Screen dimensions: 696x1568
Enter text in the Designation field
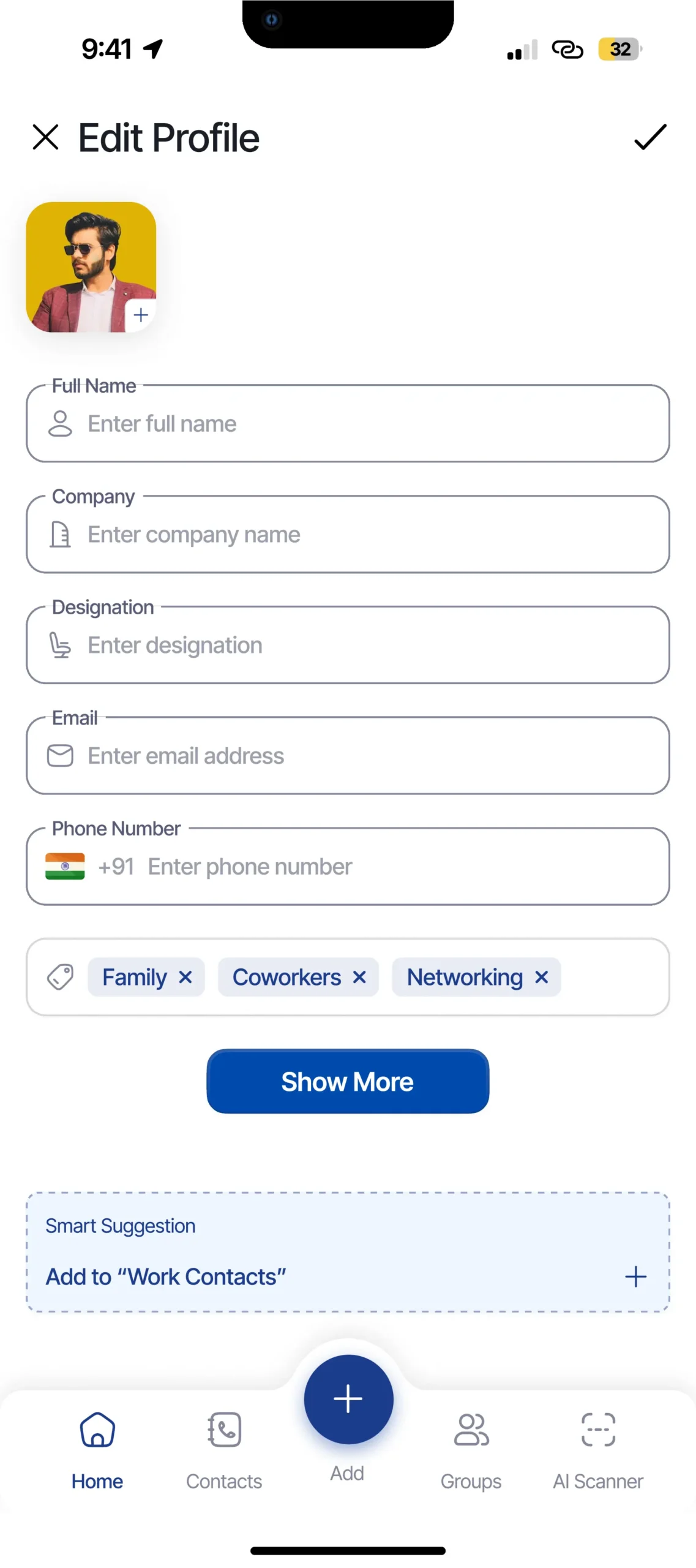tap(367, 646)
